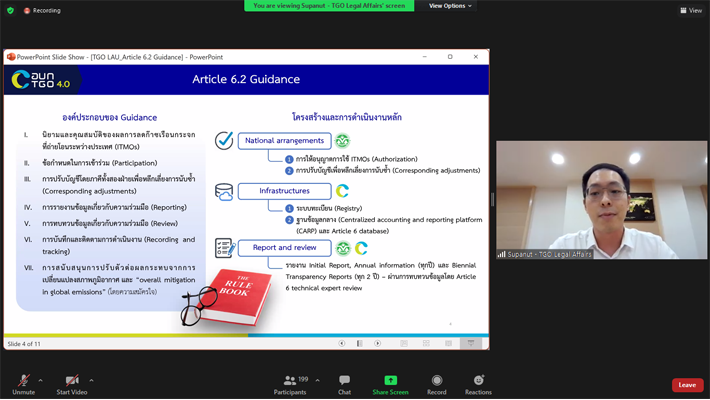The height and width of the screenshot is (400, 710).
Task: Start video with the camera button
Action: click(x=72, y=381)
